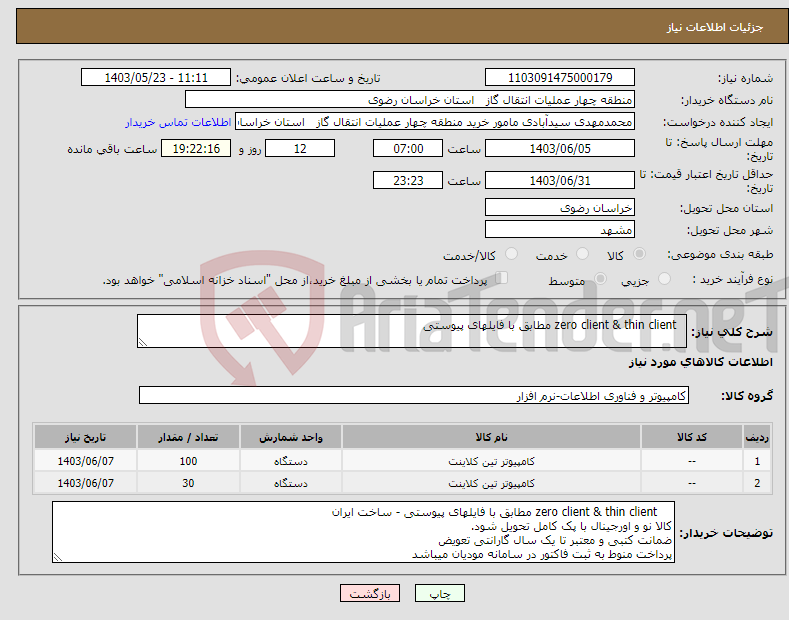Click row 2 unit cell دستگاه

pyautogui.click(x=291, y=483)
